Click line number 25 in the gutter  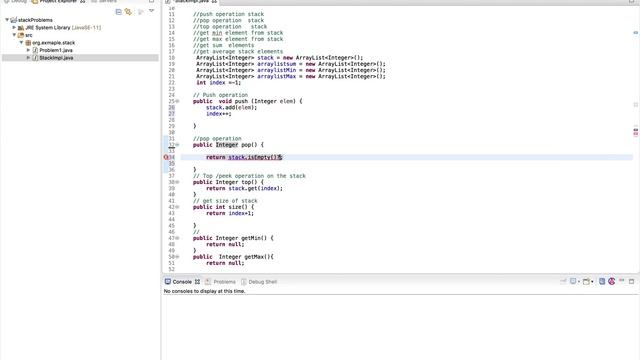point(171,101)
